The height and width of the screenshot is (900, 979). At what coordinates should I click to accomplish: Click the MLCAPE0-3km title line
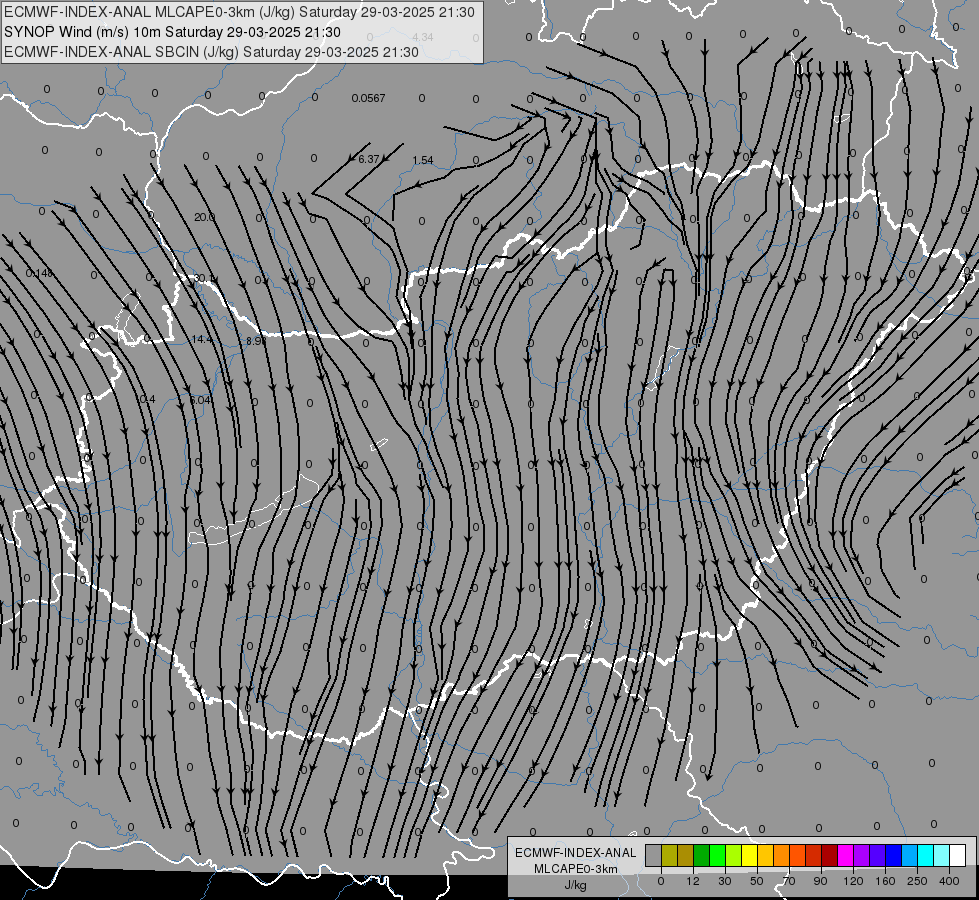click(239, 12)
